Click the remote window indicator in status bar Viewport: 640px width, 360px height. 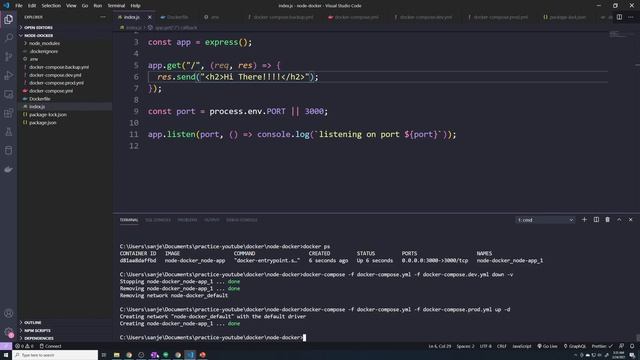click(6, 346)
